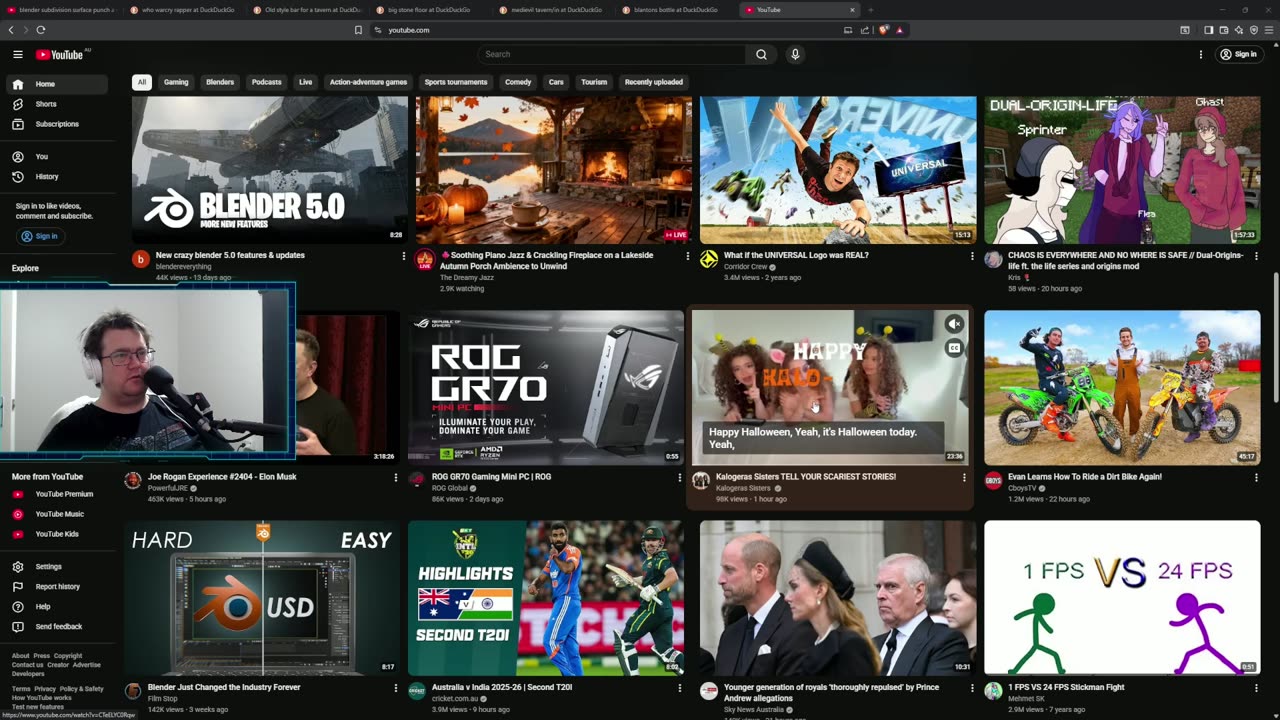Open options for Kalogeras Sisters video
Screen dimensions: 1280x720
pyautogui.click(x=964, y=478)
